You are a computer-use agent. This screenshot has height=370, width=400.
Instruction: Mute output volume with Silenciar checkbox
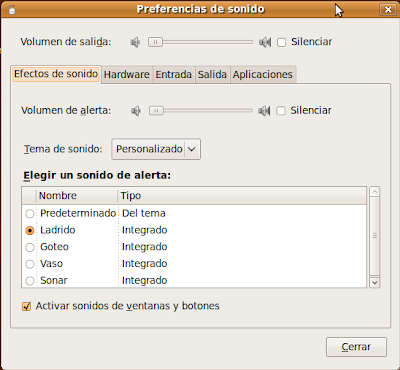coord(282,42)
